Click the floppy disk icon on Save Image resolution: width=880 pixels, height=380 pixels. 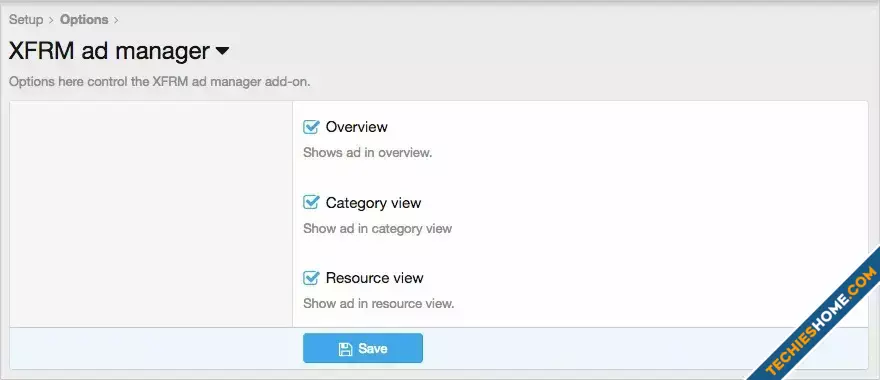345,349
